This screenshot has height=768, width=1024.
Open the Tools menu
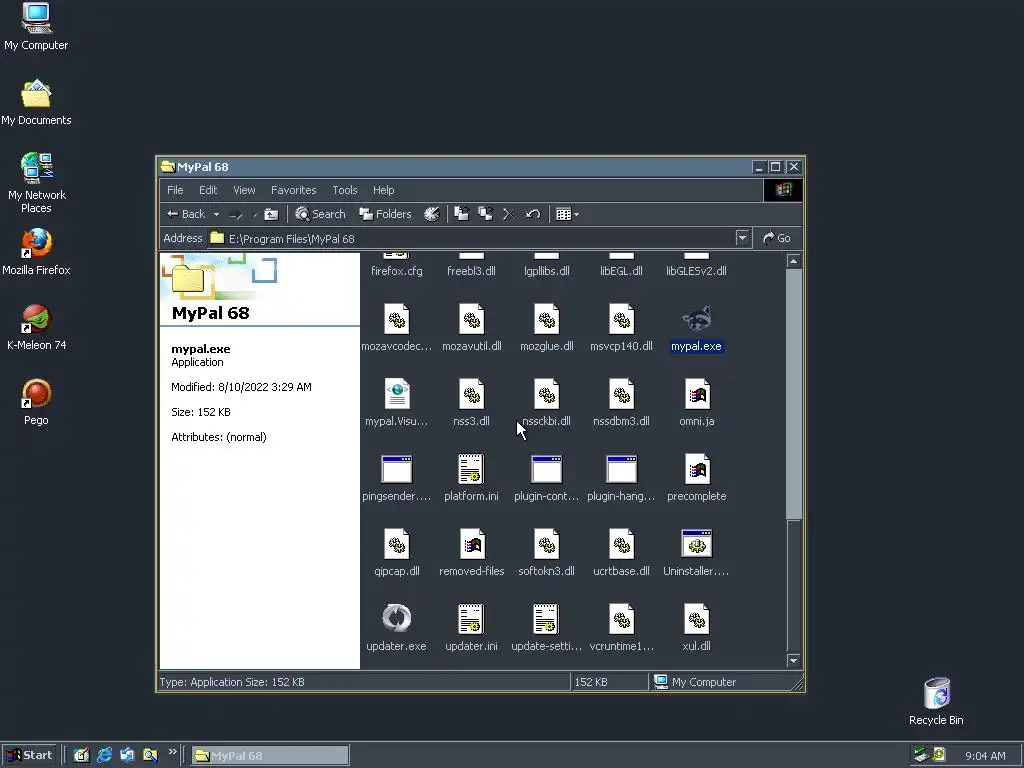(x=345, y=190)
